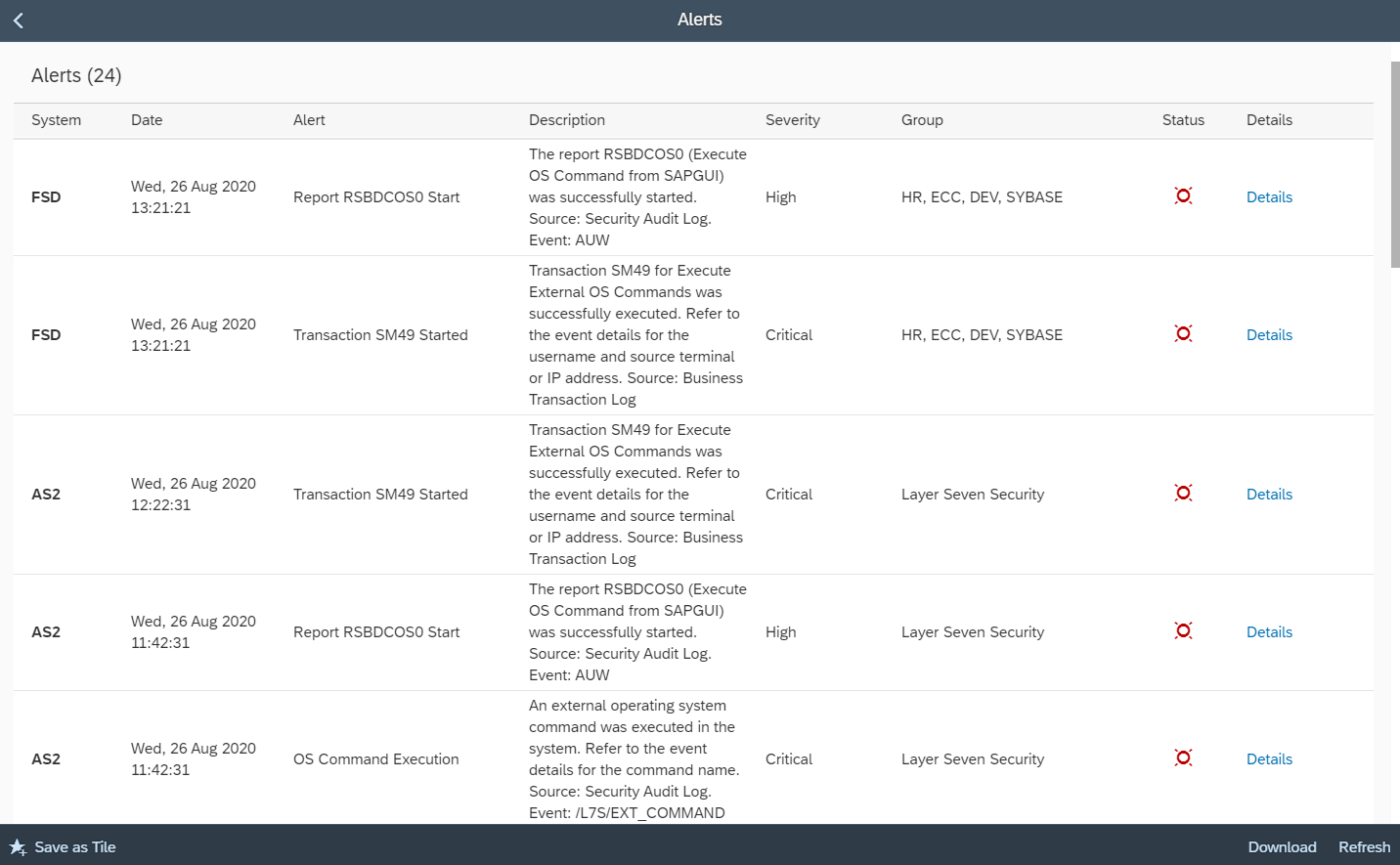Click the status icon for AS2 Report RSBDCOS0 Start
Screen dimensions: 1400x865
(1183, 631)
